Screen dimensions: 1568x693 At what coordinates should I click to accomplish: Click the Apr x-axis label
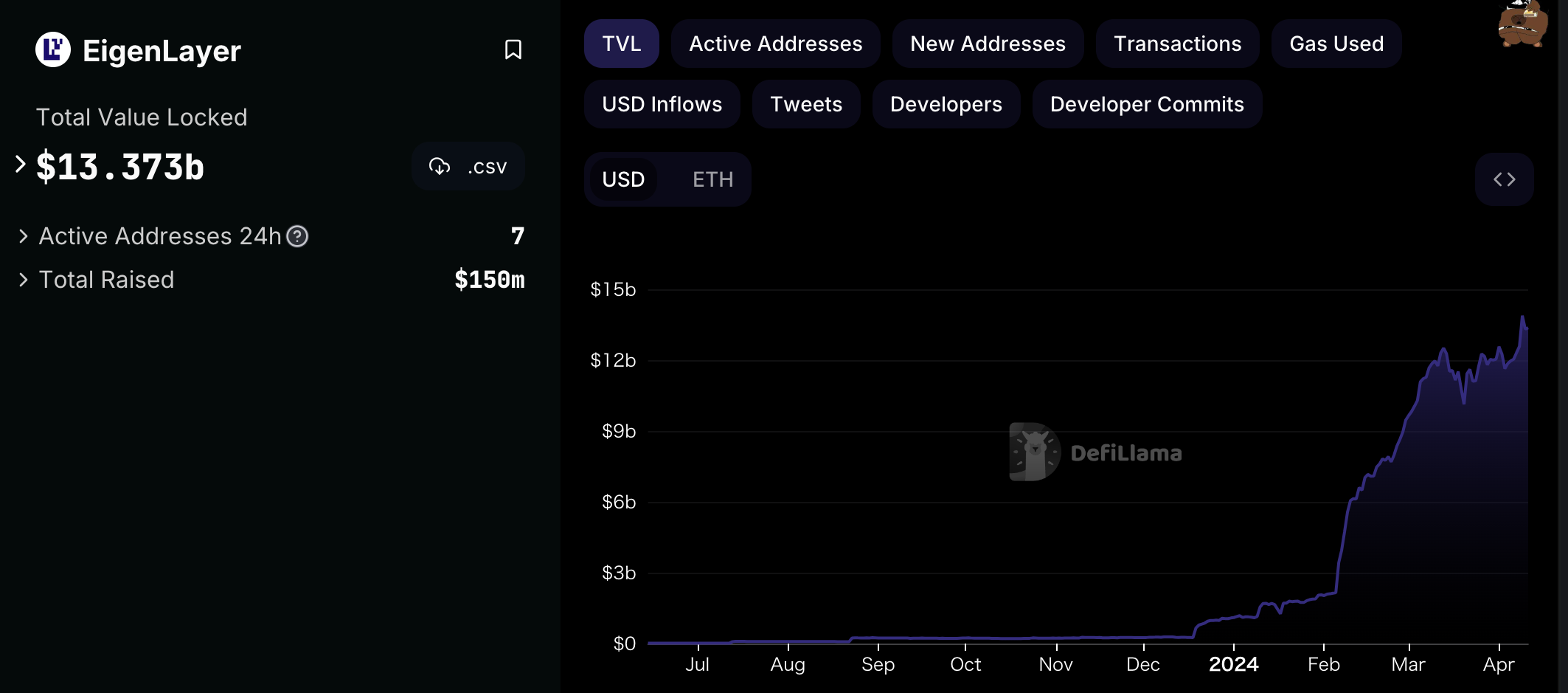tap(1499, 665)
